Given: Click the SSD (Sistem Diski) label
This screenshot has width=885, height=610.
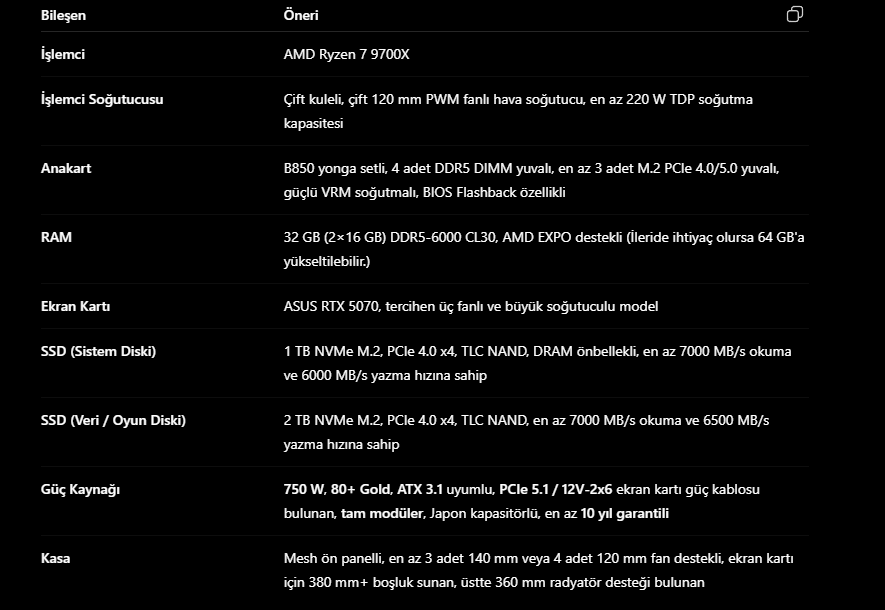Looking at the screenshot, I should (98, 352).
